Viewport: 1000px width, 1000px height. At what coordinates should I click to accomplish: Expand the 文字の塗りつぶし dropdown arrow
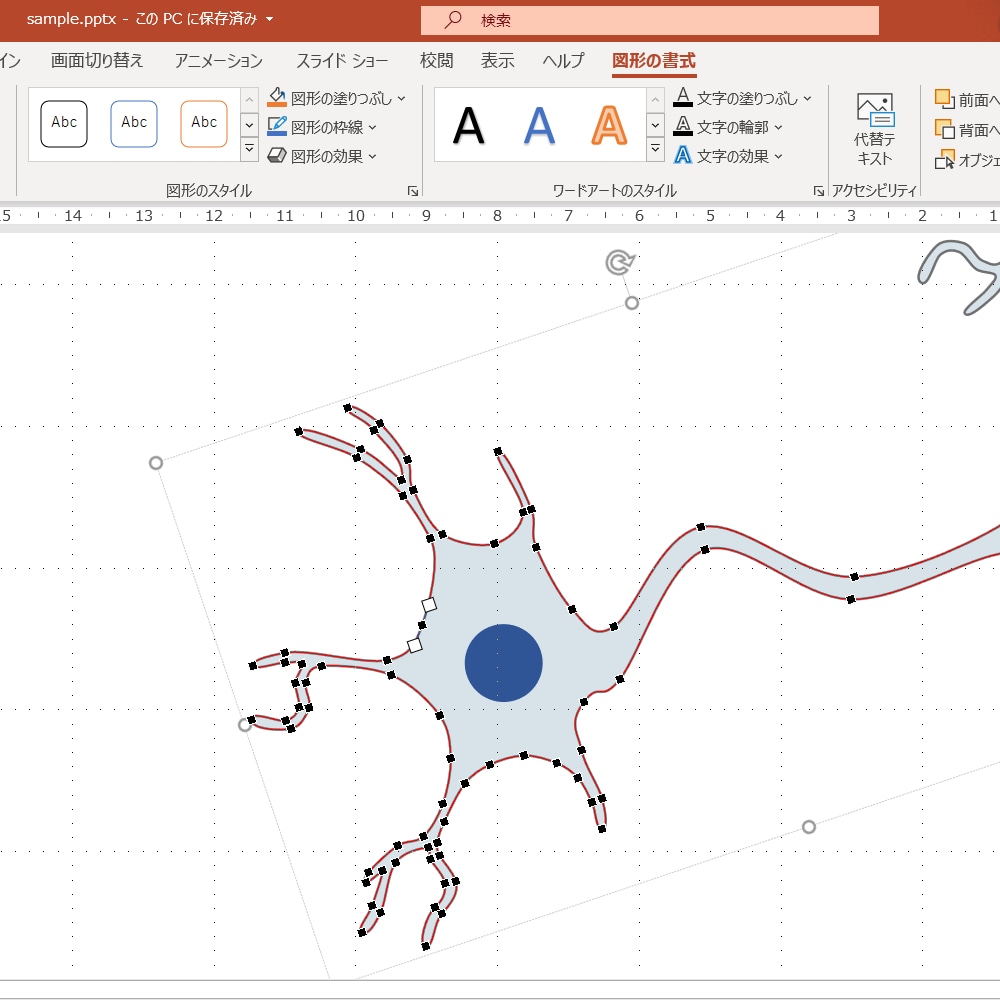coord(807,98)
